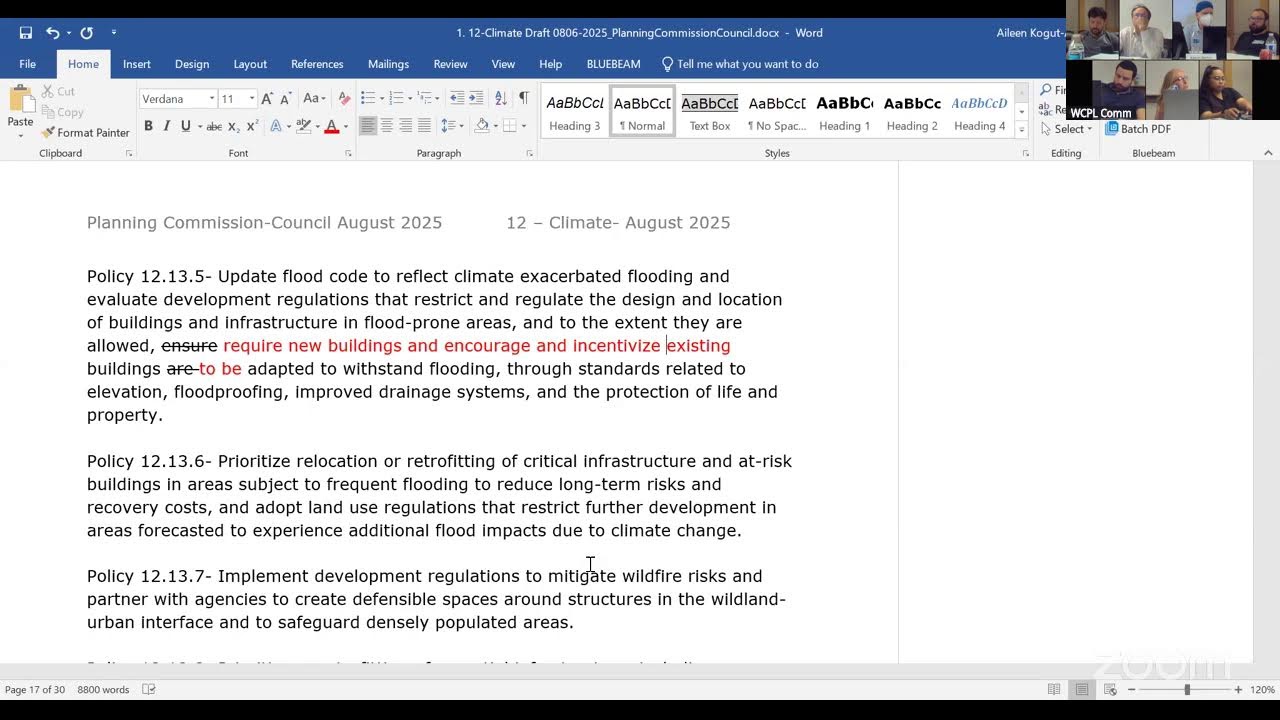
Task: Click the 8800 words count in status bar
Action: click(x=103, y=689)
